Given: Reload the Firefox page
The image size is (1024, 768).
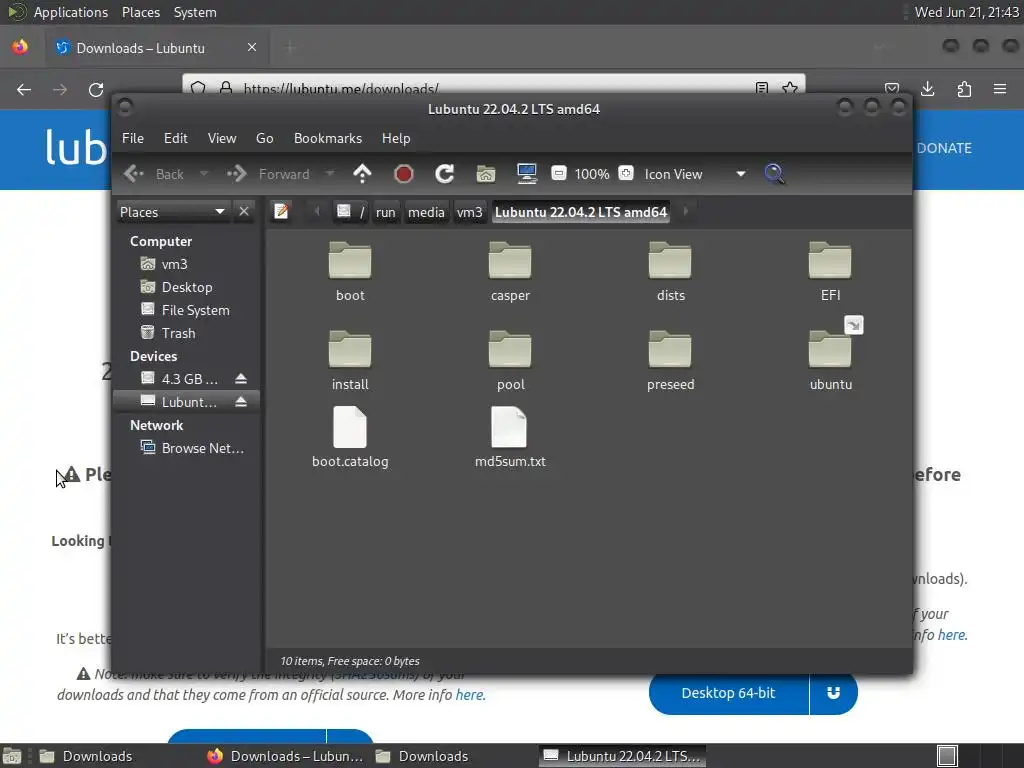Looking at the screenshot, I should point(96,89).
